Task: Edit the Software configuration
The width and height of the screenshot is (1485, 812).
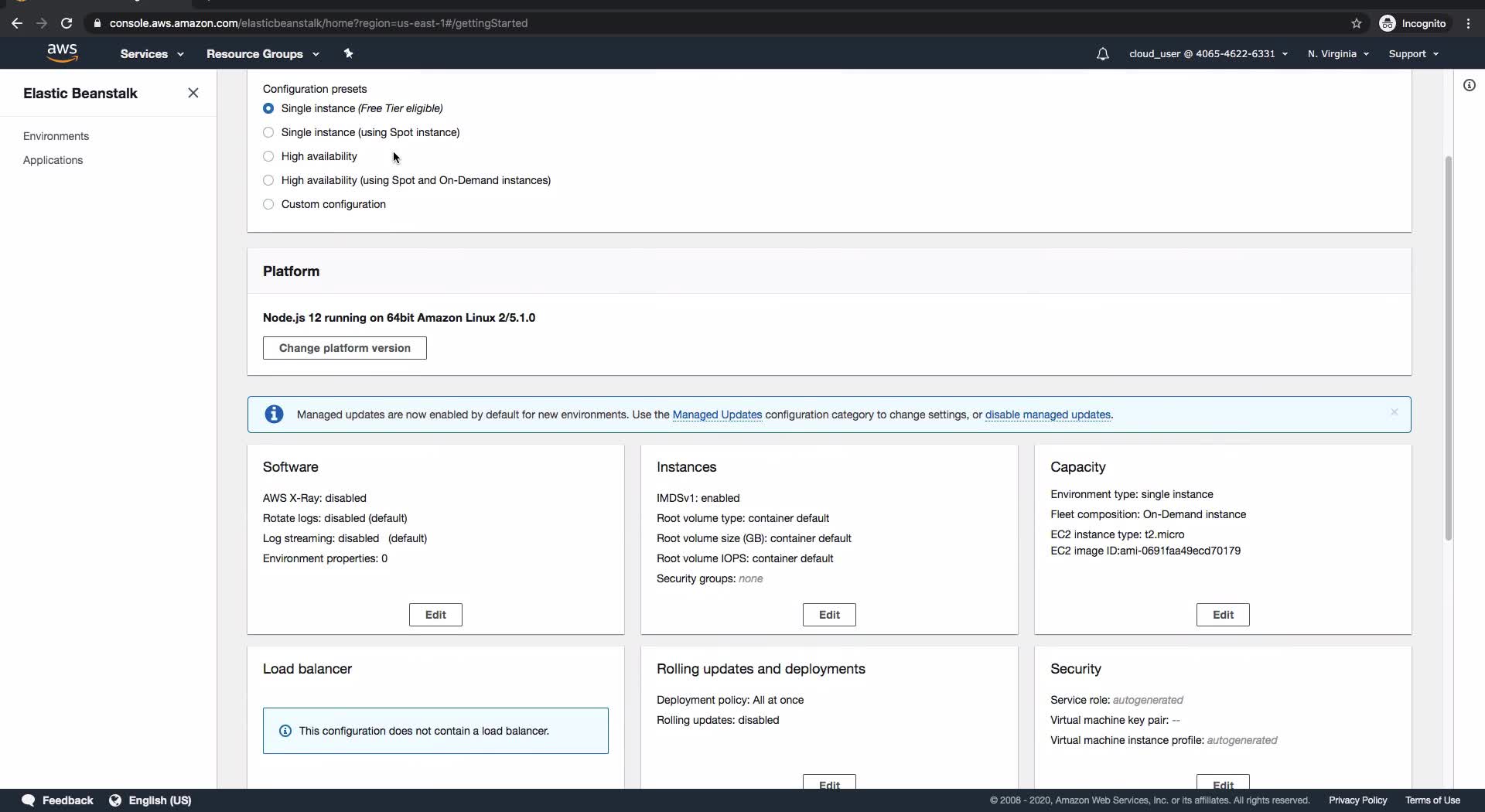Action: pyautogui.click(x=435, y=615)
